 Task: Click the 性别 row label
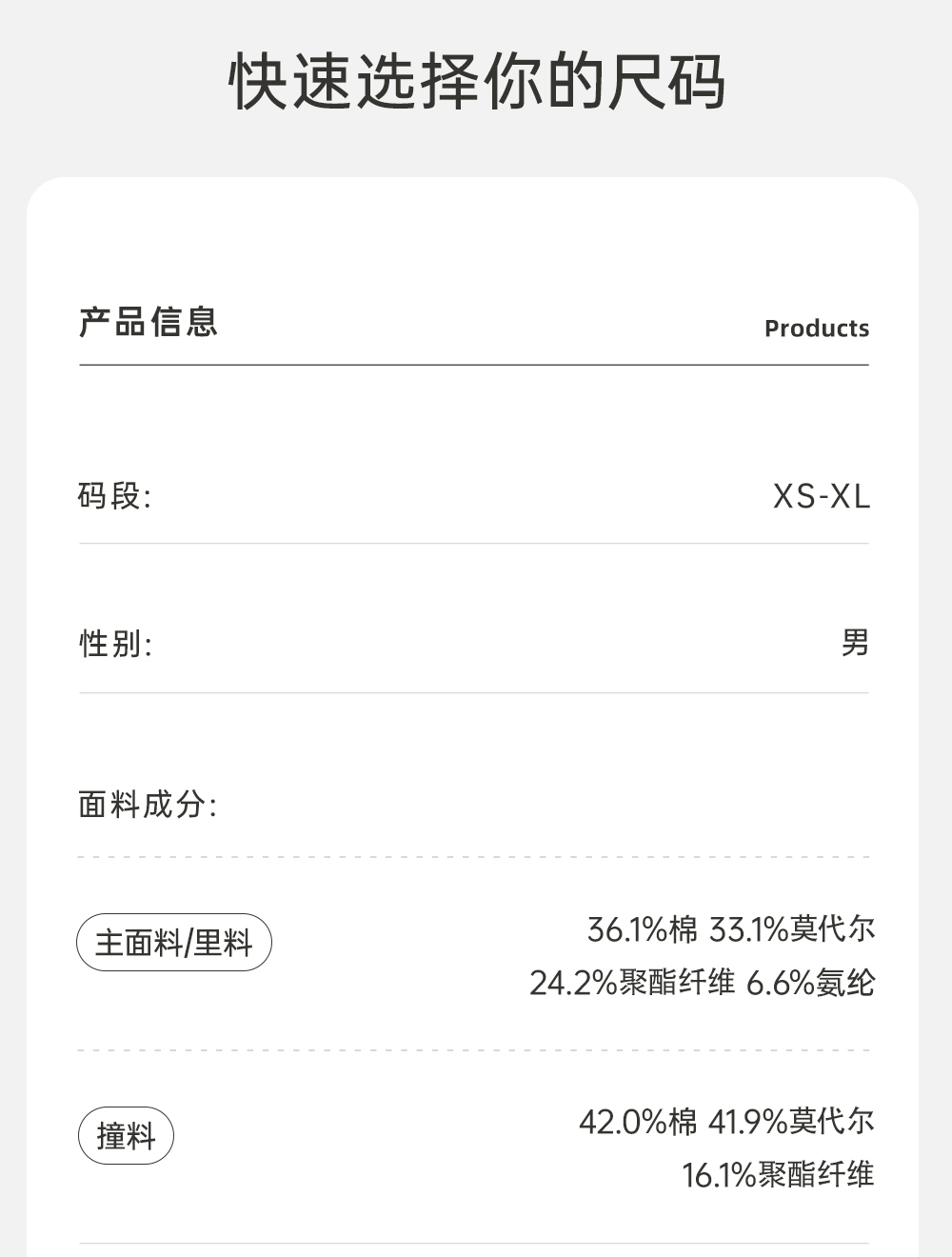(115, 644)
